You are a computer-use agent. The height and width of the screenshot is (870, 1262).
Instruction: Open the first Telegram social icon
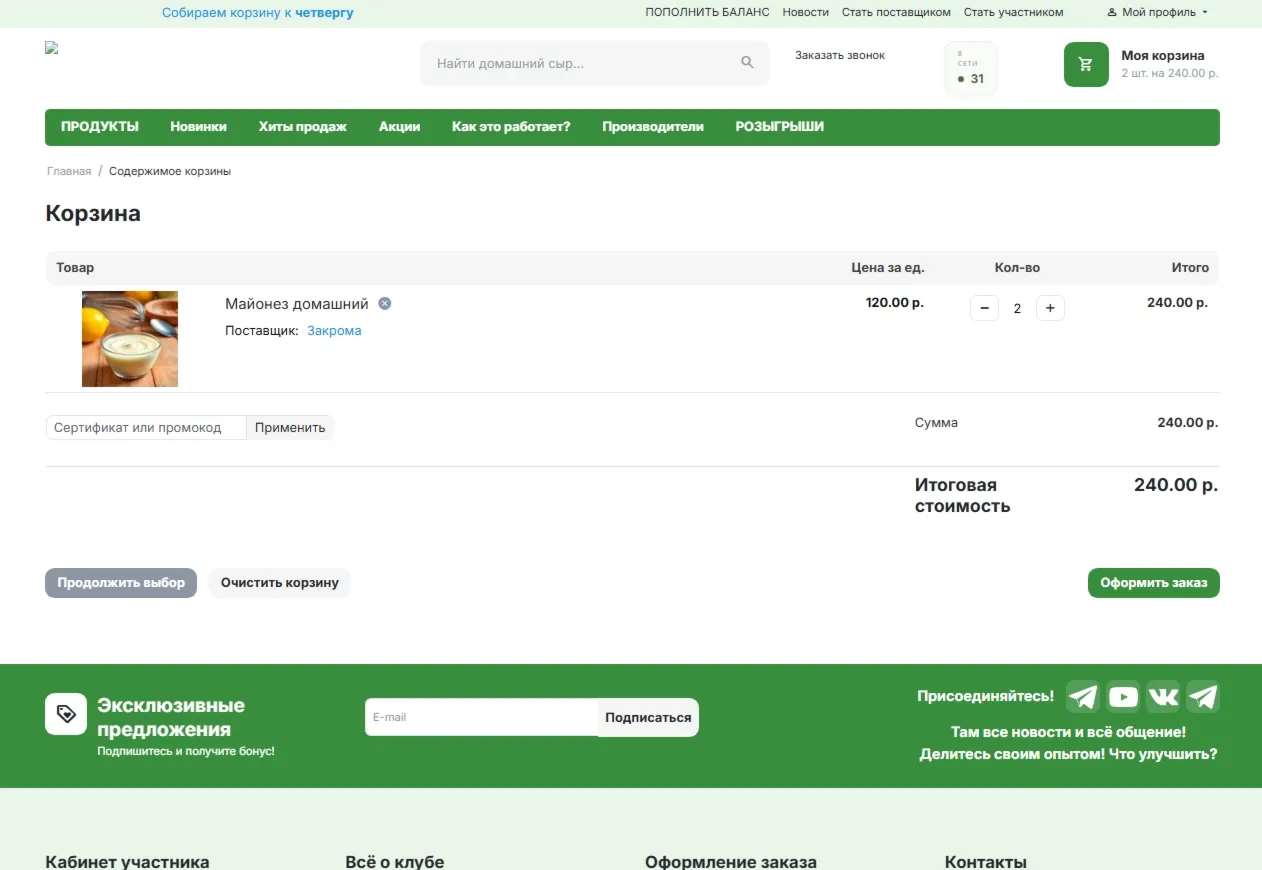(1083, 696)
